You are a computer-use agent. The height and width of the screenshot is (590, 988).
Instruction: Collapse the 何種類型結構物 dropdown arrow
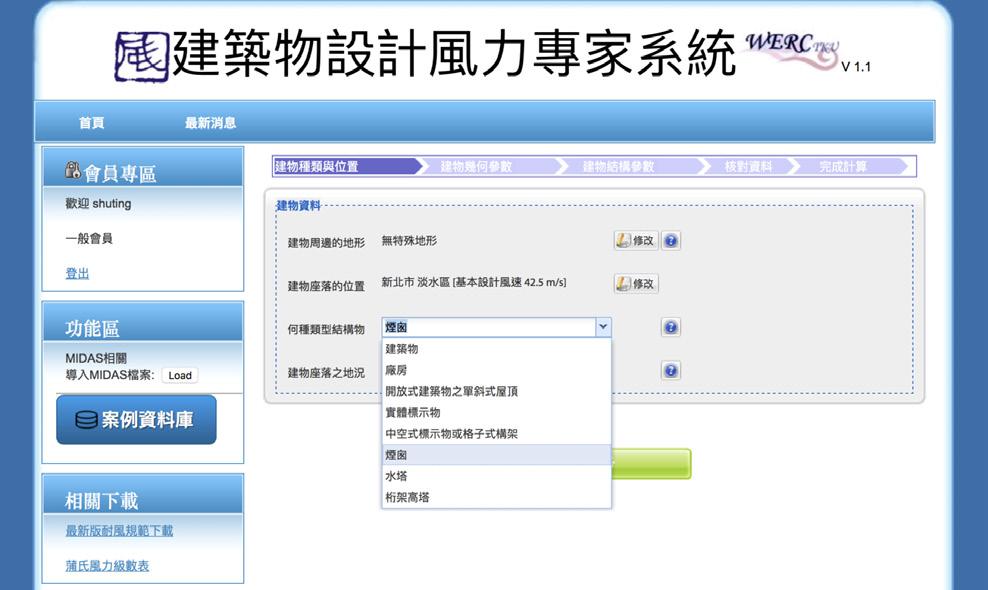click(603, 327)
